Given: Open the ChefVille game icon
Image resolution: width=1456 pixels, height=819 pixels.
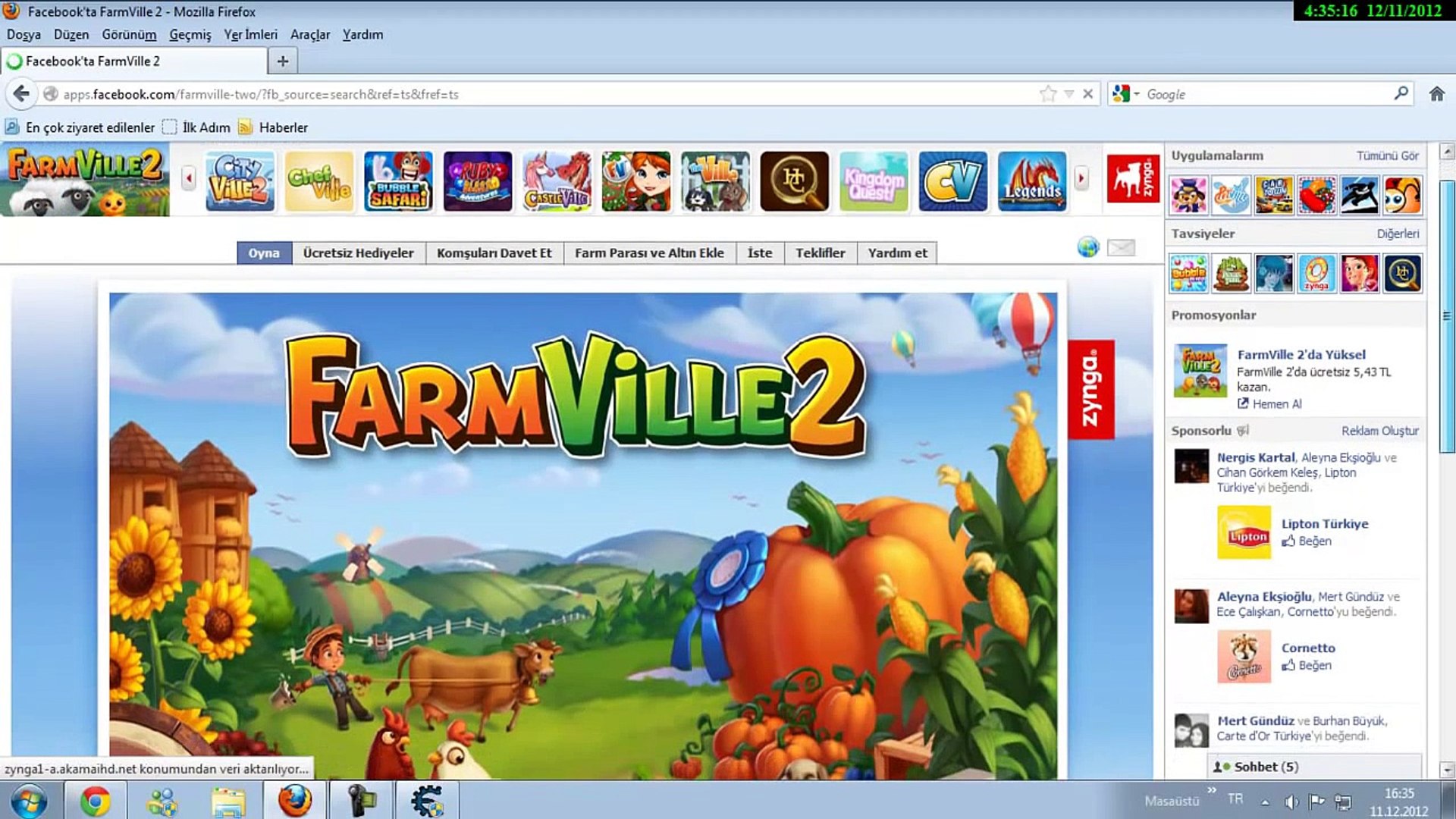Looking at the screenshot, I should pyautogui.click(x=319, y=181).
